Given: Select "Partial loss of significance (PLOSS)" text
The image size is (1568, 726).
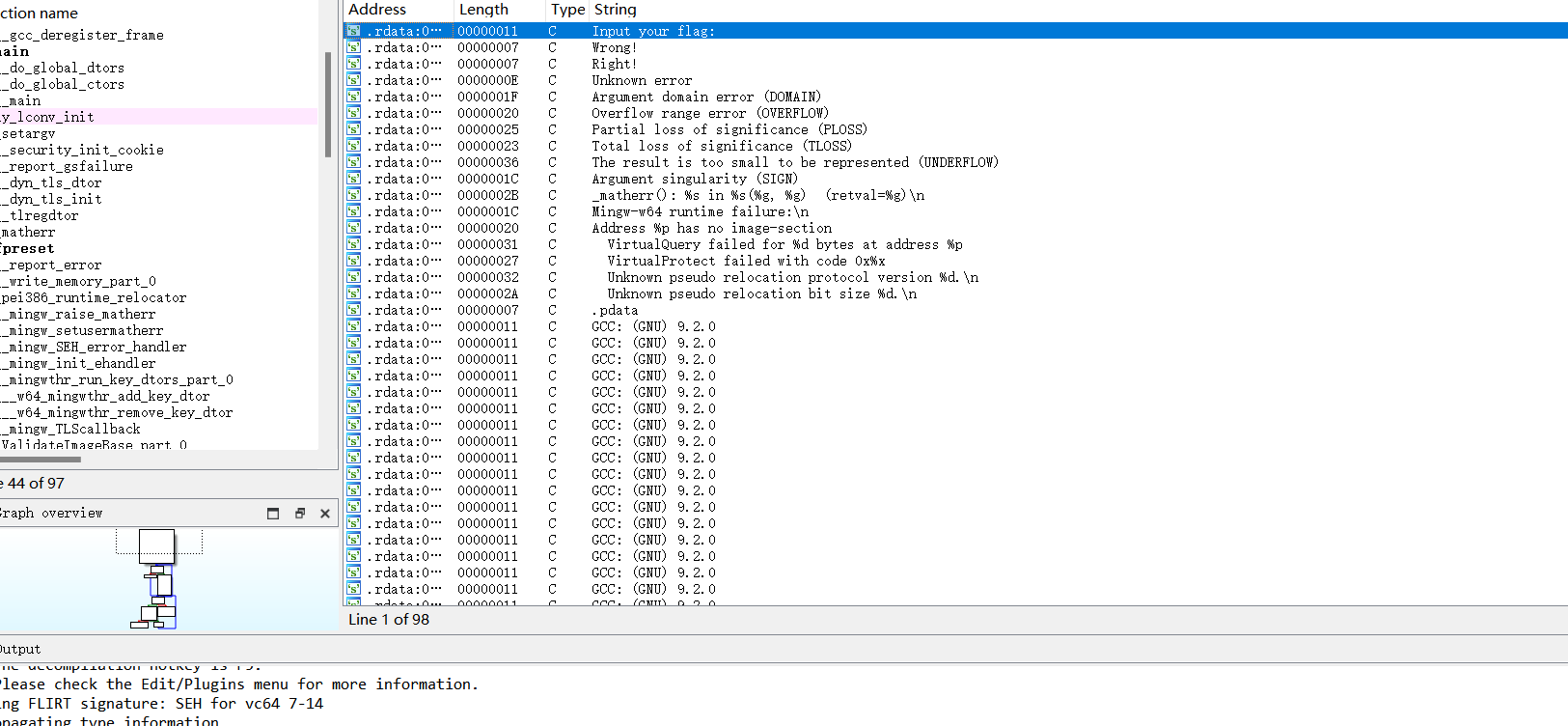Looking at the screenshot, I should [729, 129].
